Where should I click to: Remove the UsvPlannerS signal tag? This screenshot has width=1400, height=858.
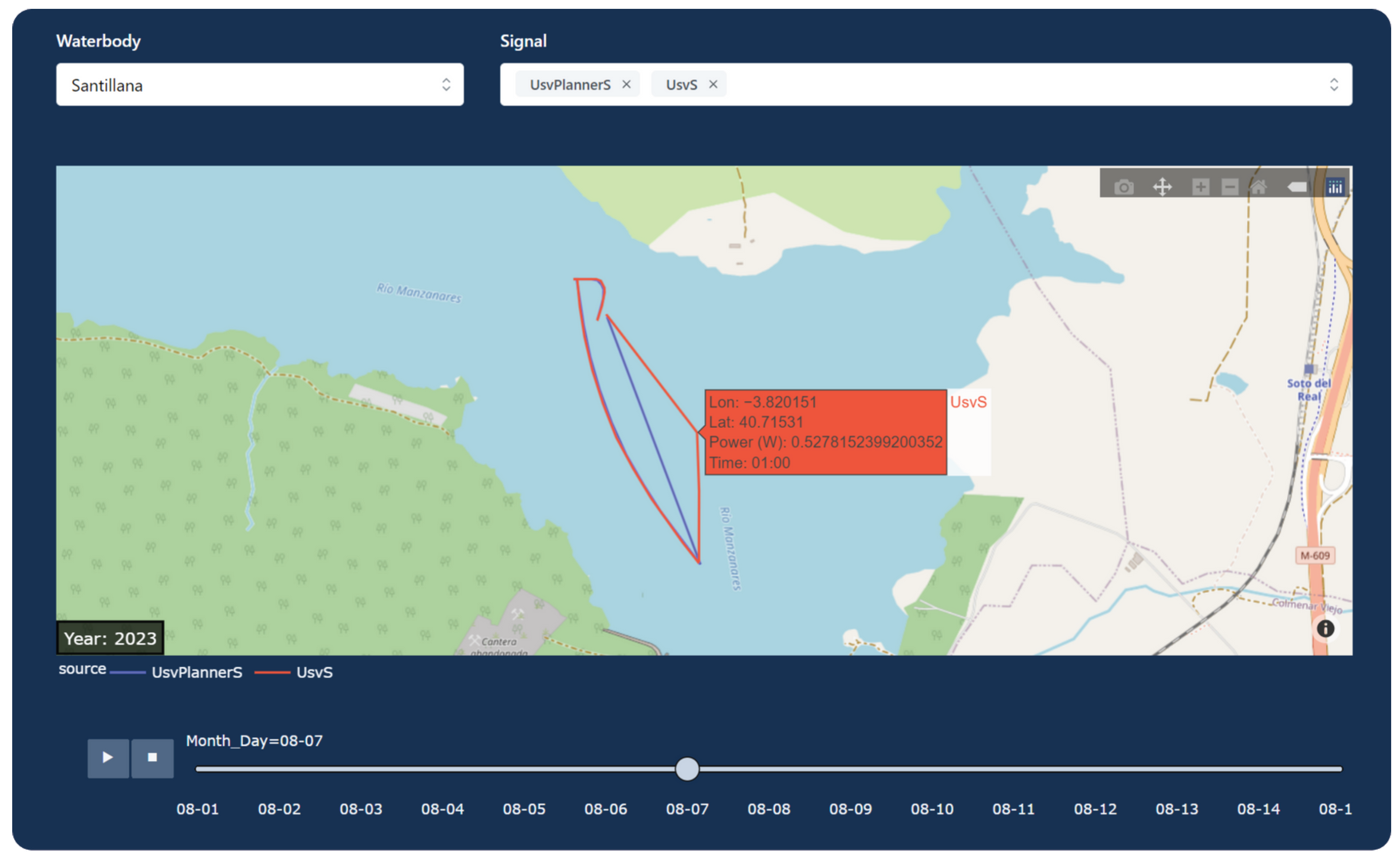626,85
